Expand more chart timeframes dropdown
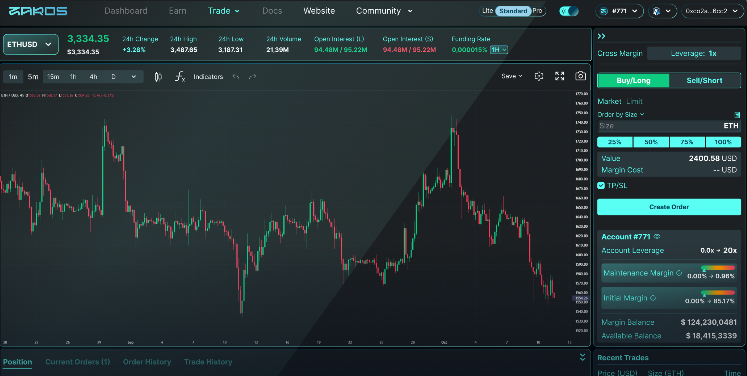Image resolution: width=747 pixels, height=376 pixels. [x=133, y=77]
